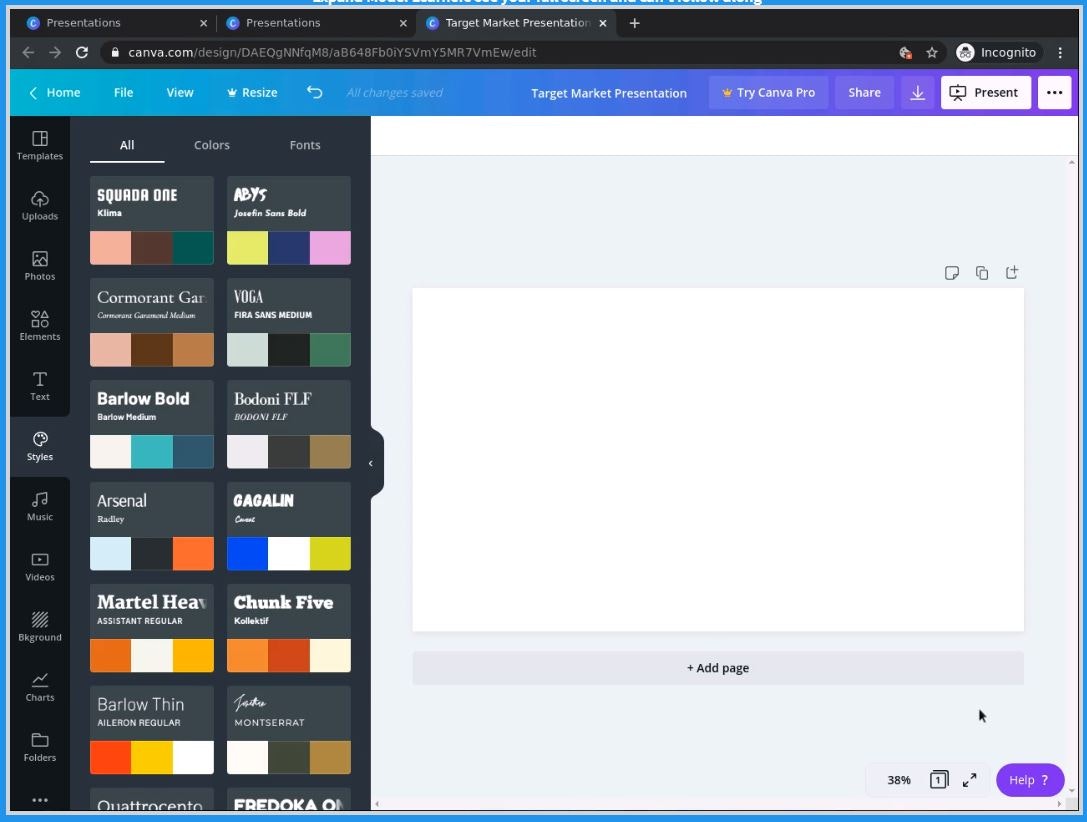Viewport: 1087px width, 822px height.
Task: Click the Present button
Action: pos(985,93)
